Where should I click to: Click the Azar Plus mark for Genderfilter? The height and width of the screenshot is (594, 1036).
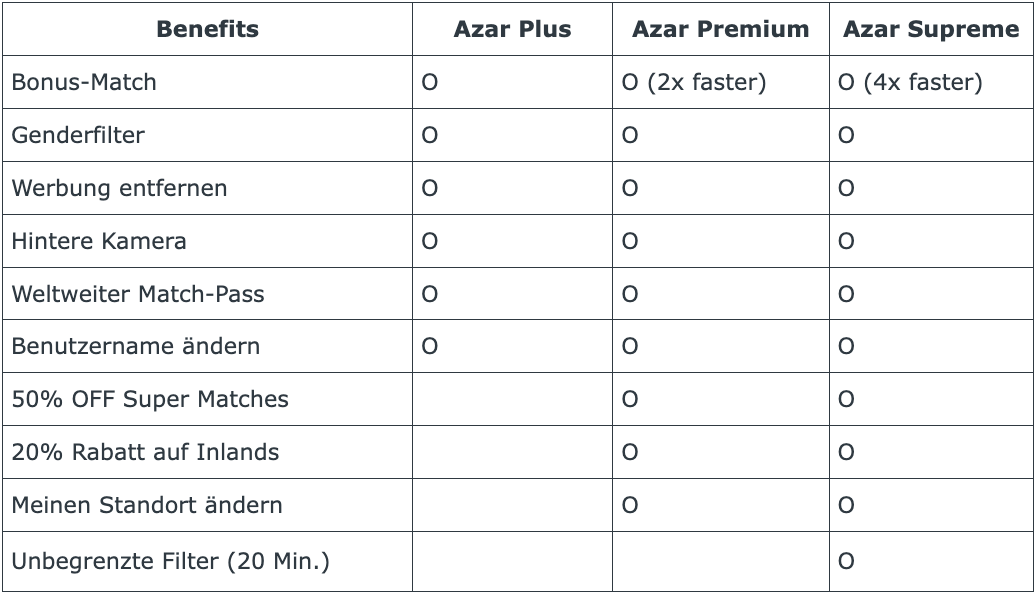(430, 135)
